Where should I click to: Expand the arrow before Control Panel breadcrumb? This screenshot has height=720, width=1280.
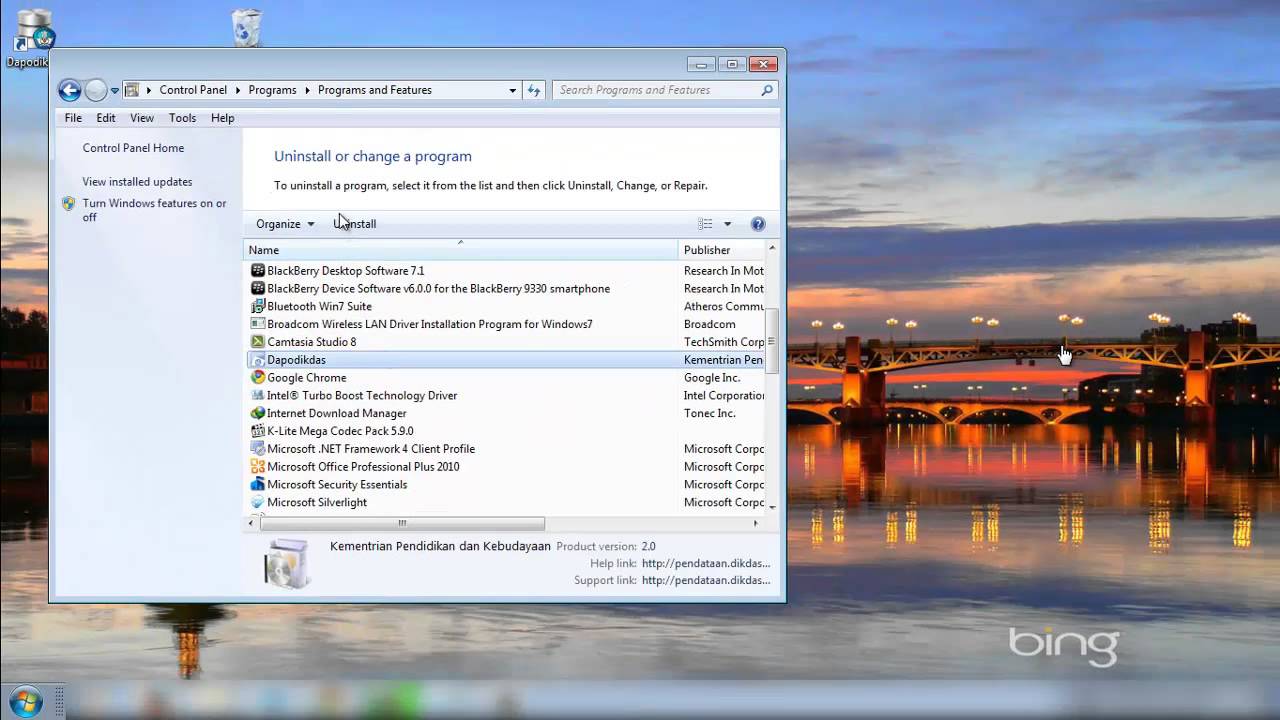pos(149,90)
